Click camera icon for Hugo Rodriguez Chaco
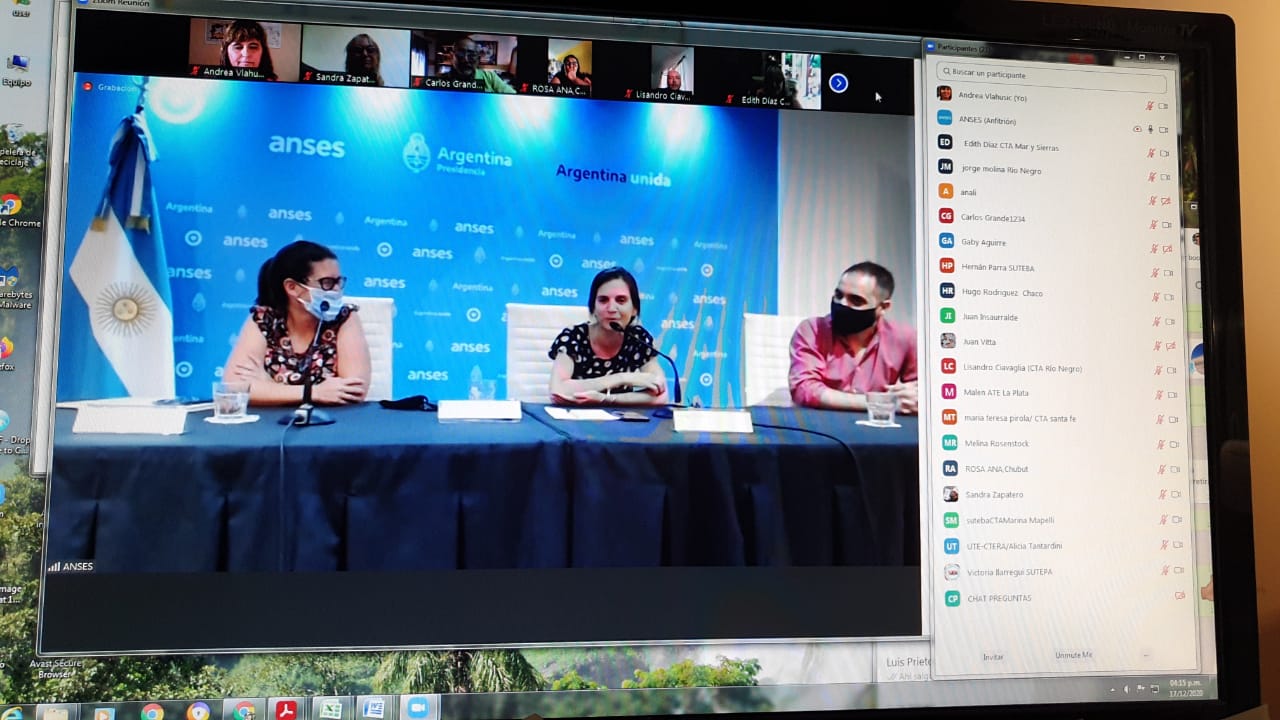The height and width of the screenshot is (720, 1280). tap(1169, 298)
